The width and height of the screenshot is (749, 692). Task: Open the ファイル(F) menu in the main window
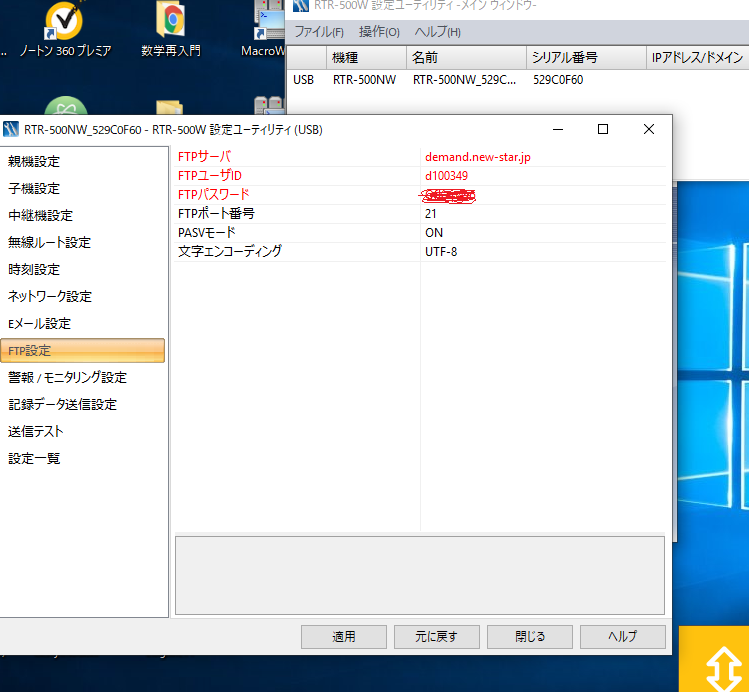point(319,32)
